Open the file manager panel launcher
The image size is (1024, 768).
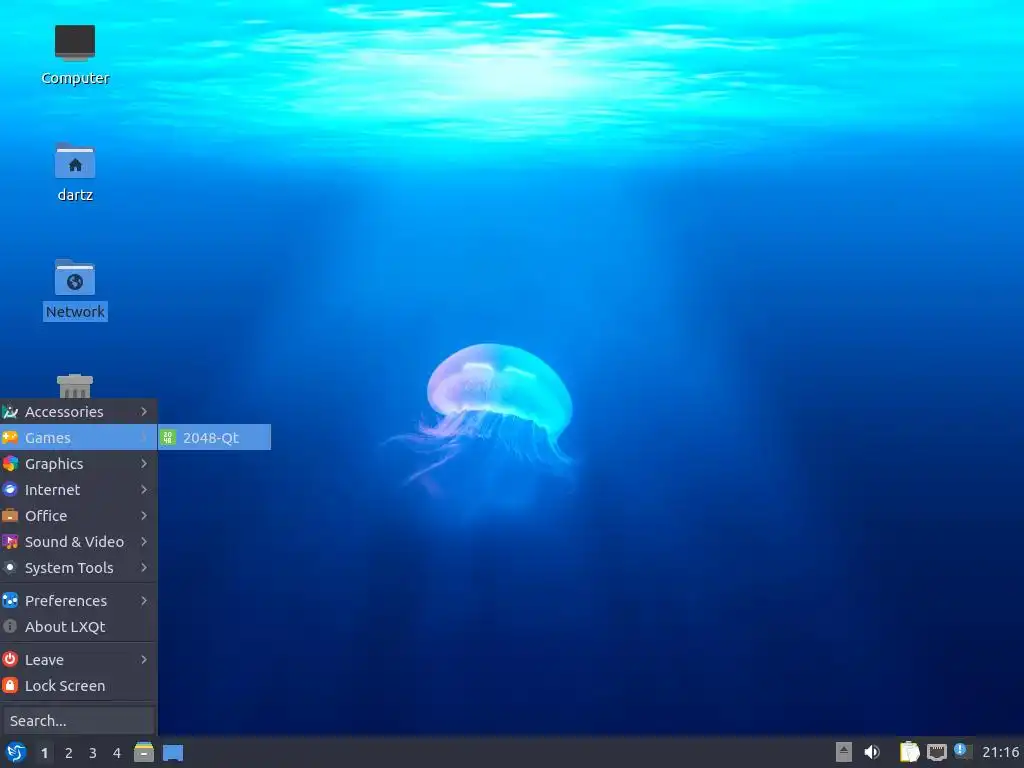(144, 752)
